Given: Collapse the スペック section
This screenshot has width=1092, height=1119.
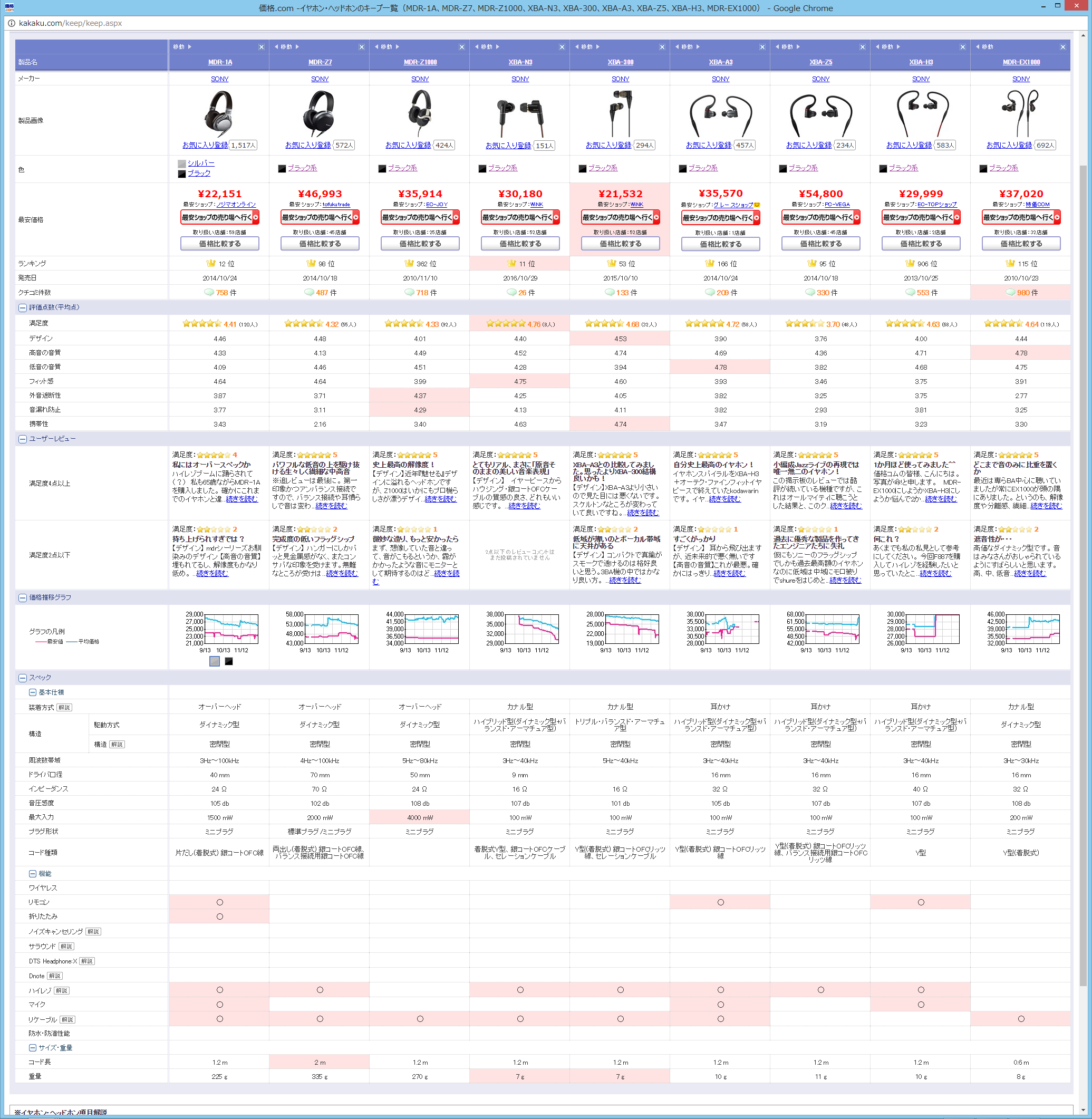Looking at the screenshot, I should click(x=22, y=678).
